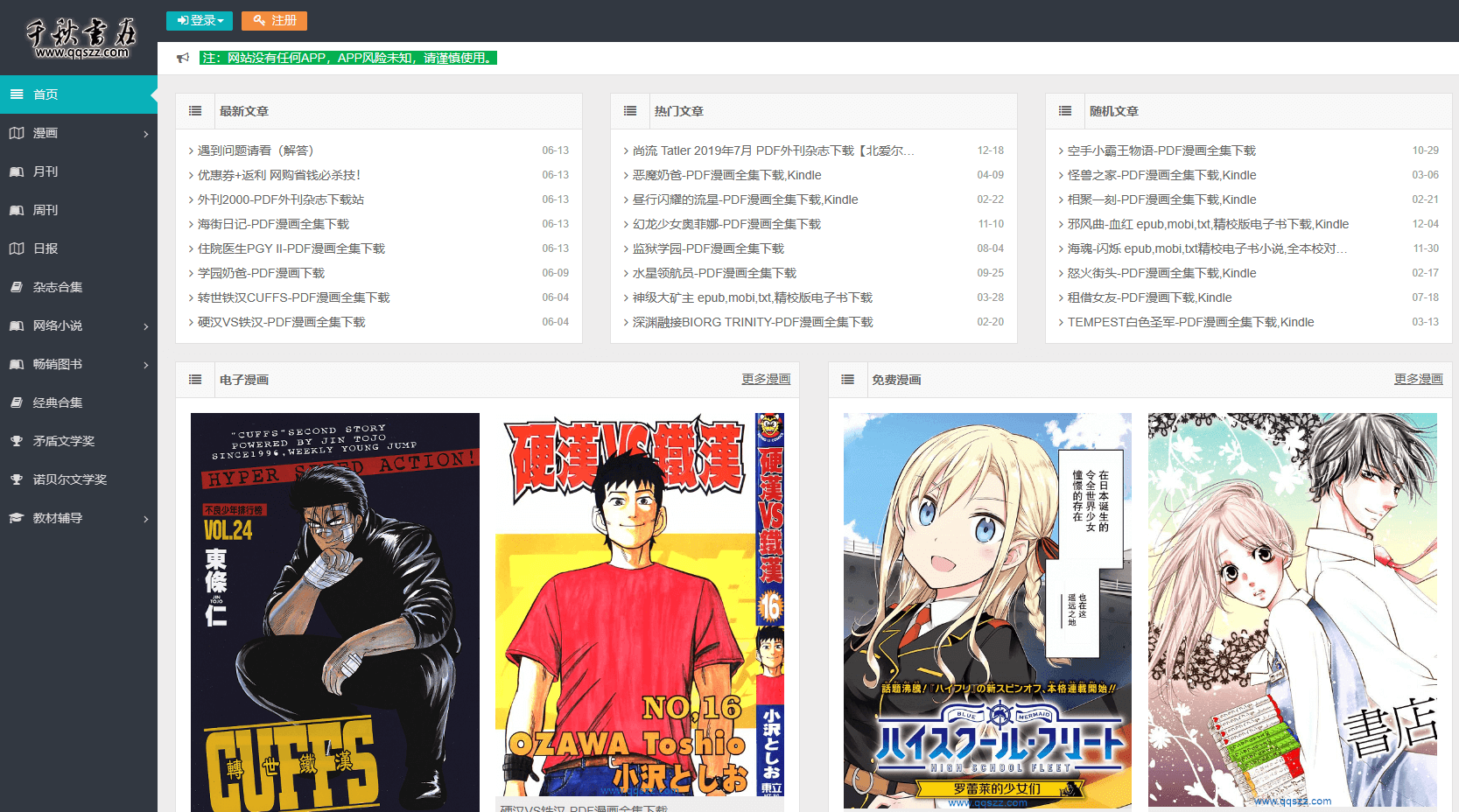Screen dimensions: 1459x812
Task: Open 恶魔奶爸-PDF漫画全集下载,Kindle article
Action: point(727,175)
